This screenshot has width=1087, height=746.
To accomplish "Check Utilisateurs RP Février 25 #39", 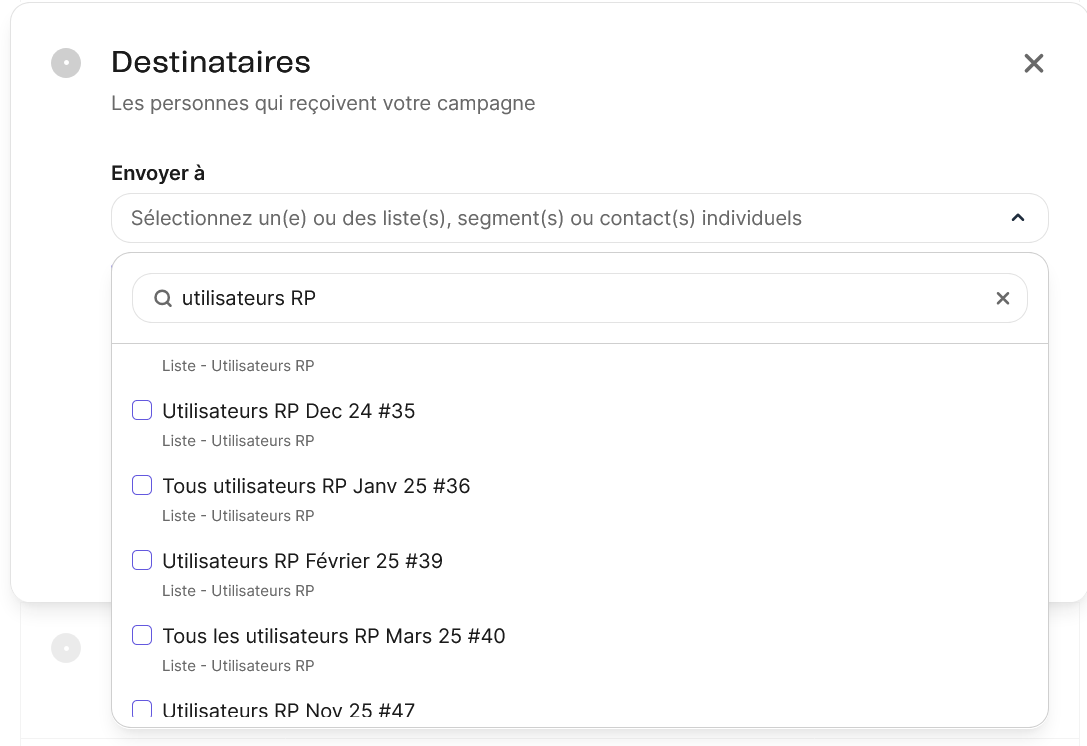I will 142,560.
